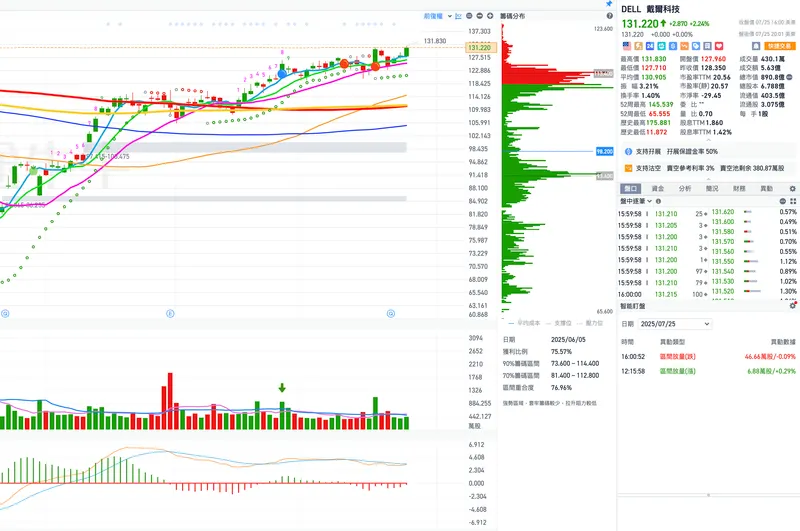Click the grid layout icon above the order book
The height and width of the screenshot is (531, 800).
tap(793, 201)
